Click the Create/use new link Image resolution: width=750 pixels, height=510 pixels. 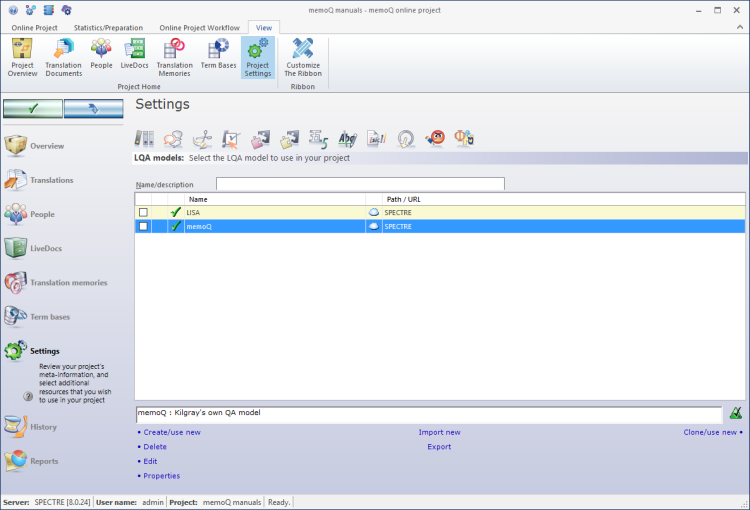[172, 432]
